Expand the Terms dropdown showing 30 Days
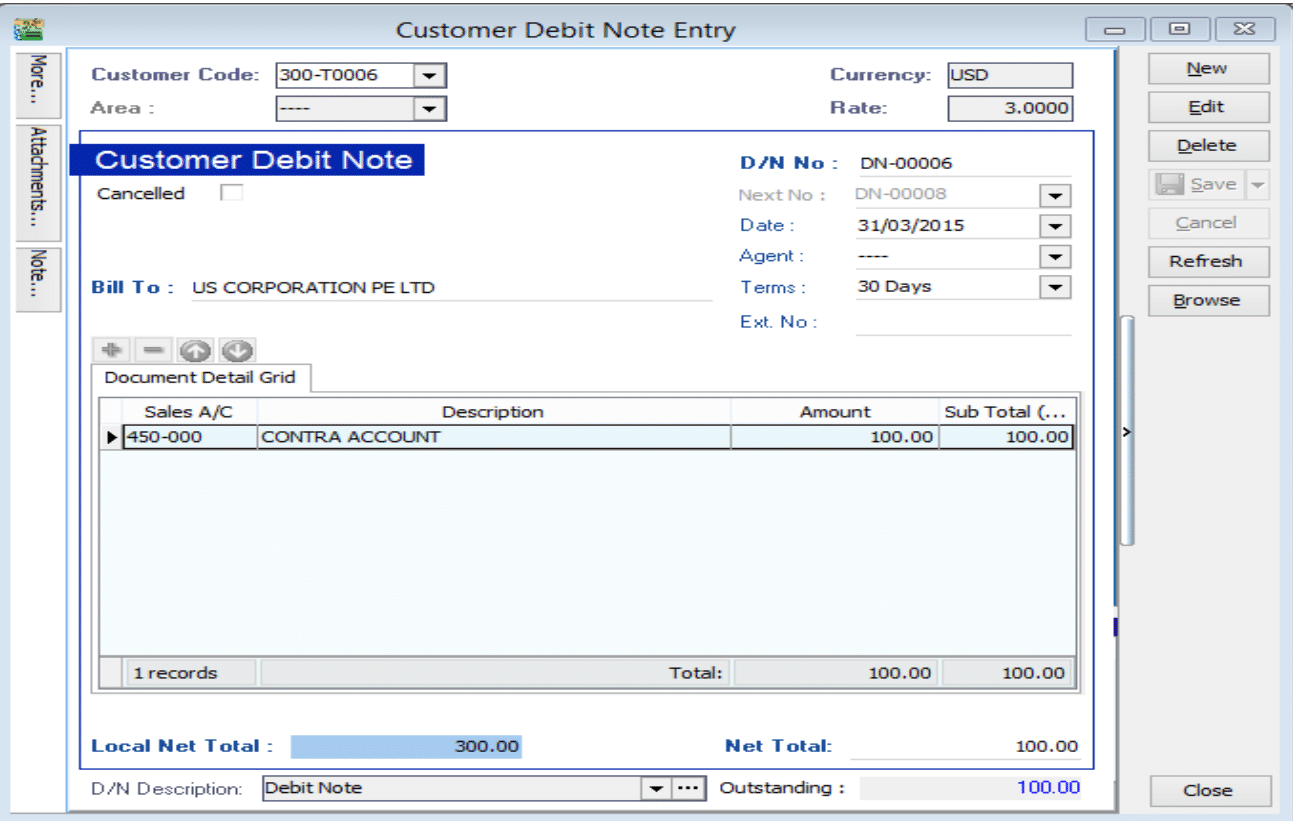 [1055, 287]
